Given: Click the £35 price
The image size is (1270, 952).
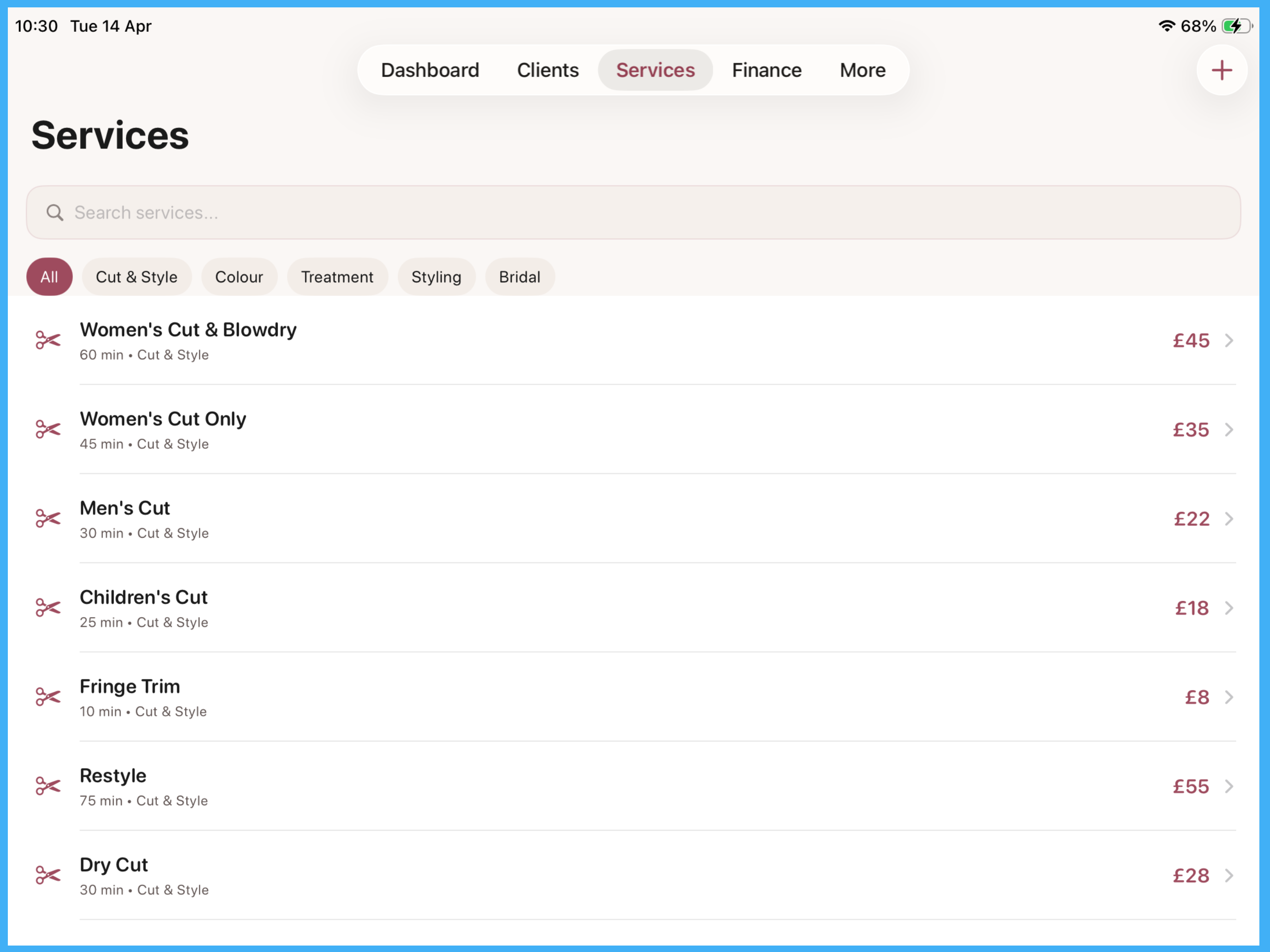Looking at the screenshot, I should tap(1191, 429).
